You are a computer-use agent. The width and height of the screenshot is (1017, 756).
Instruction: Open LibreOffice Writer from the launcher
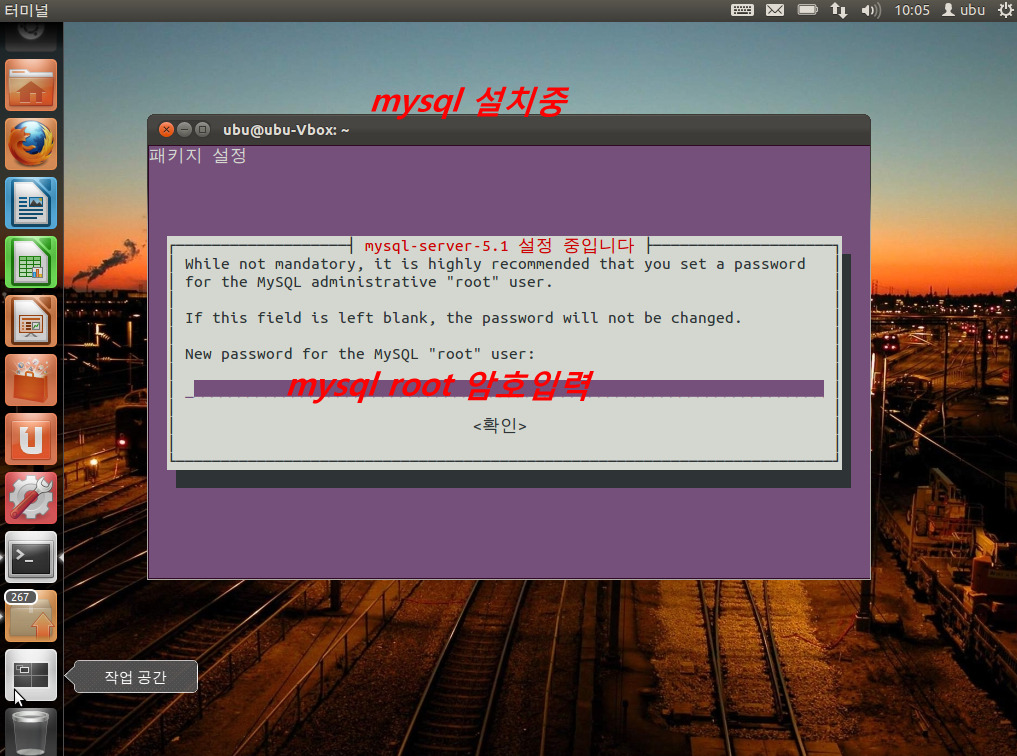31,204
